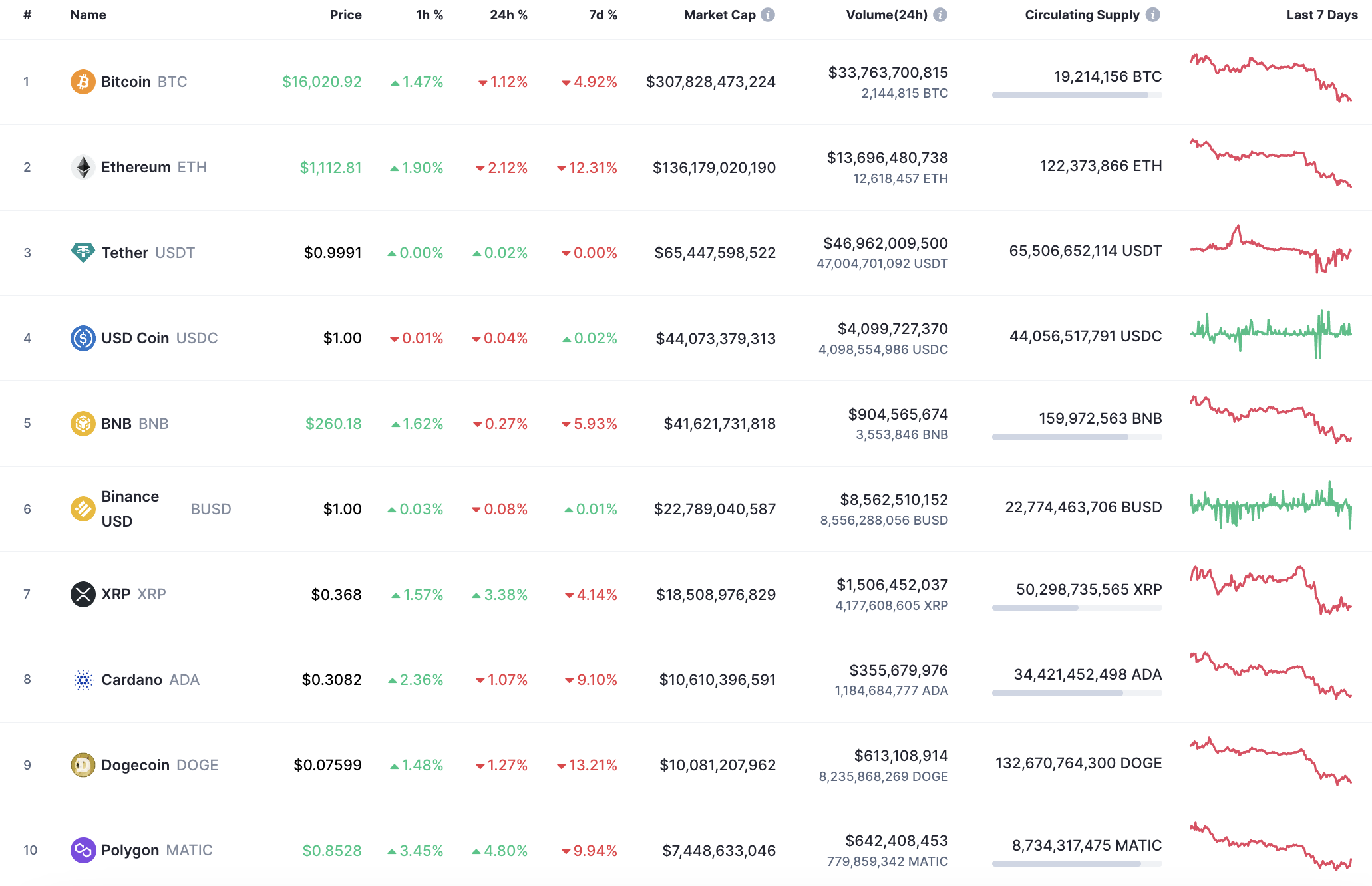Viewport: 1372px width, 886px height.
Task: Select the Cardano ADA logo
Action: pyautogui.click(x=83, y=679)
